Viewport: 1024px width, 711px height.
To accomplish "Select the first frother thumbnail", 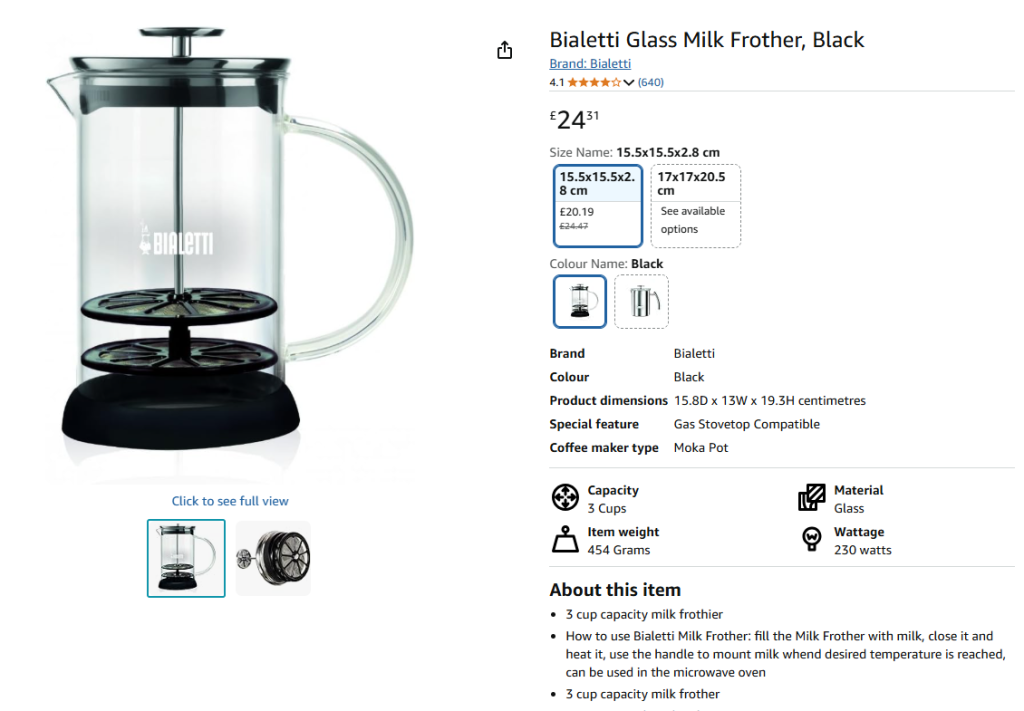I will [x=186, y=558].
